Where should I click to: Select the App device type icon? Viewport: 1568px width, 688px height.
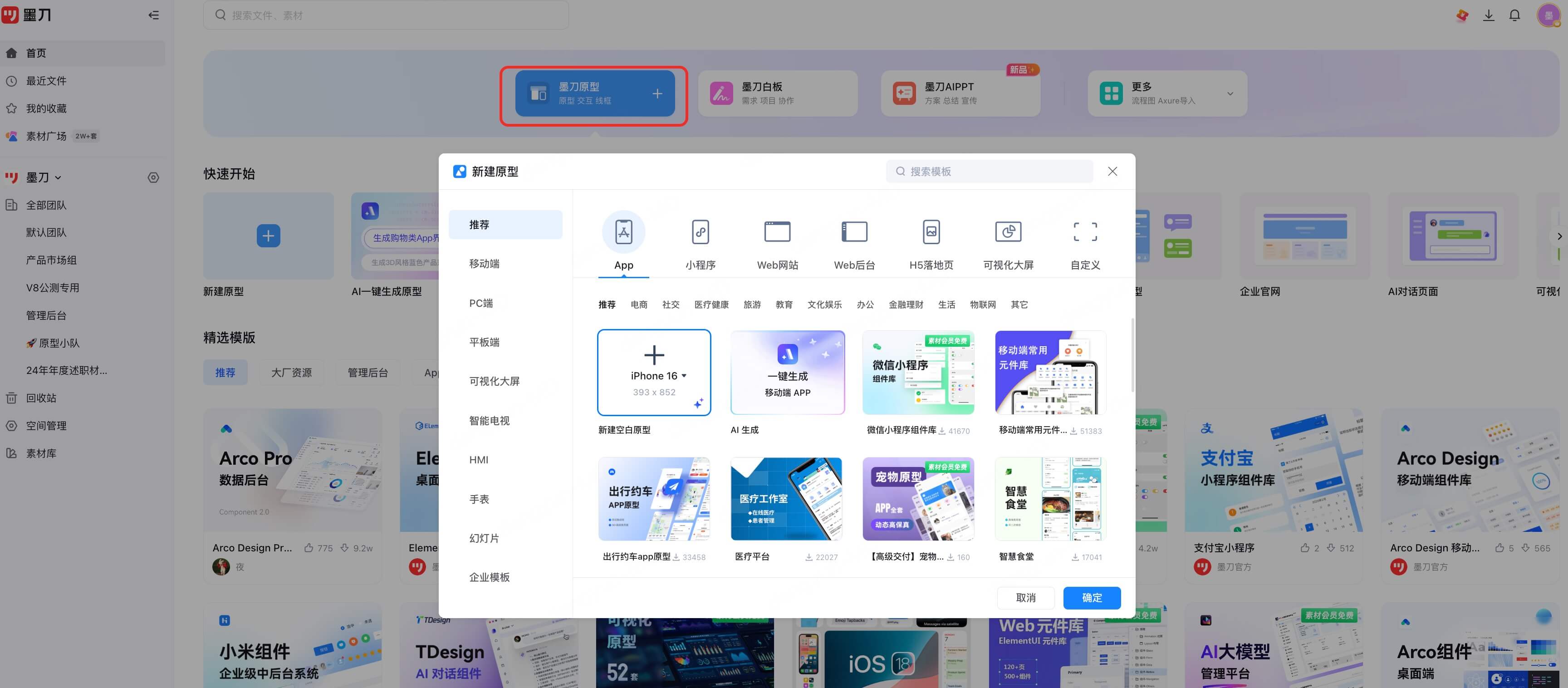pyautogui.click(x=623, y=232)
